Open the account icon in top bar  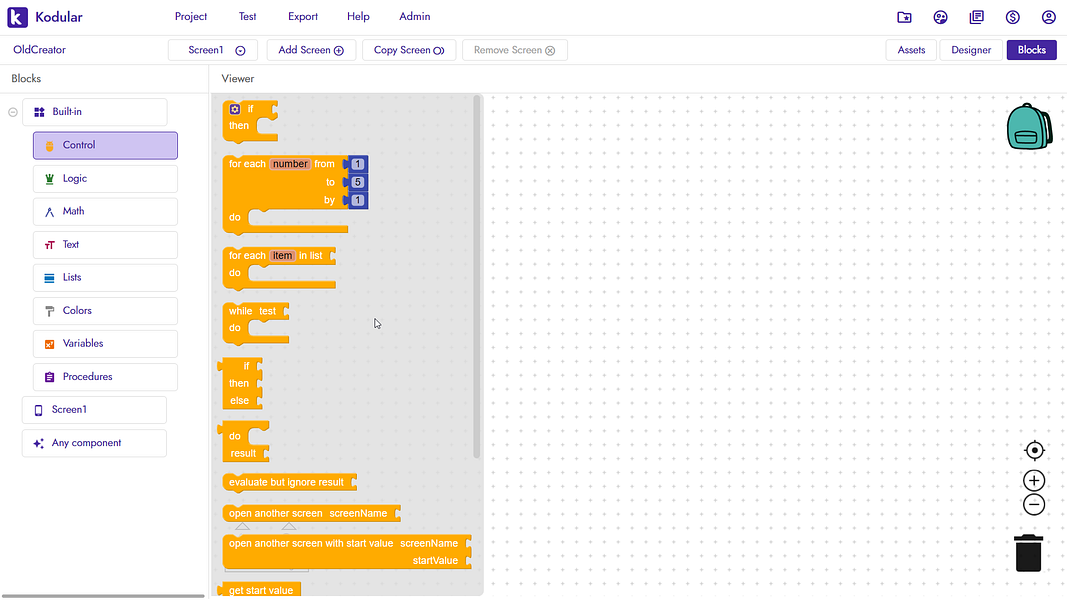[1048, 16]
